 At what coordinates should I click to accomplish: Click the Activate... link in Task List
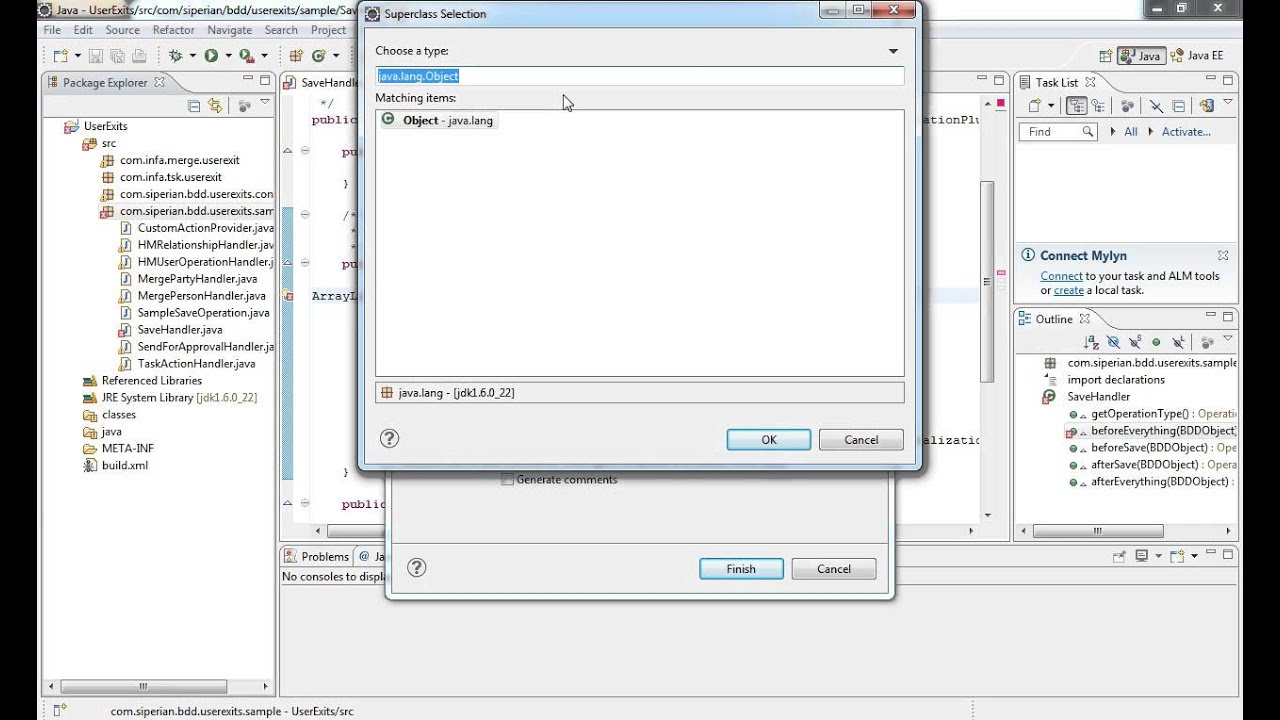point(1186,131)
